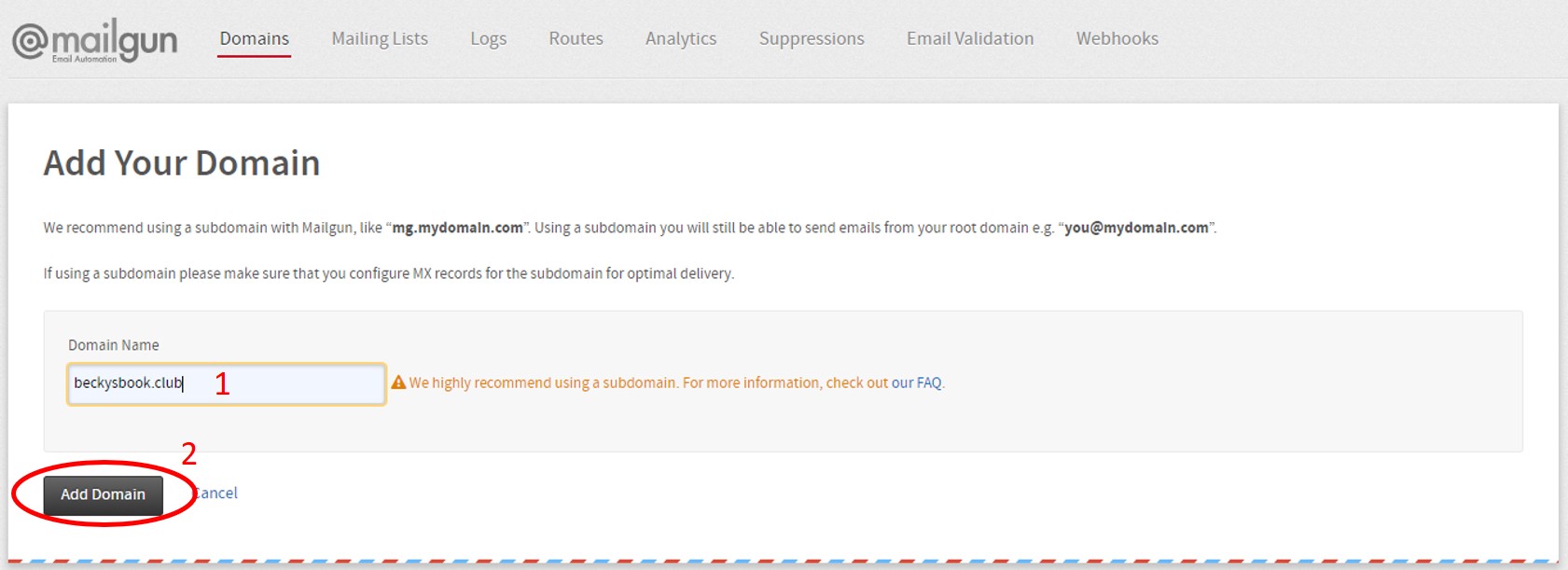View the Suppressions tab
Image resolution: width=1568 pixels, height=570 pixels.
click(x=812, y=38)
